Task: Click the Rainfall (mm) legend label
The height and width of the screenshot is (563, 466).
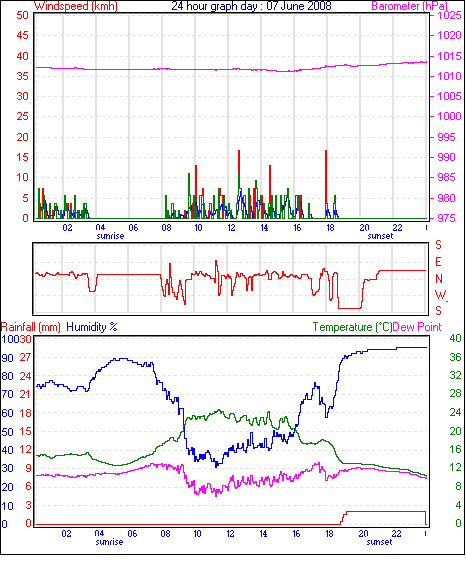Action: (x=31, y=327)
